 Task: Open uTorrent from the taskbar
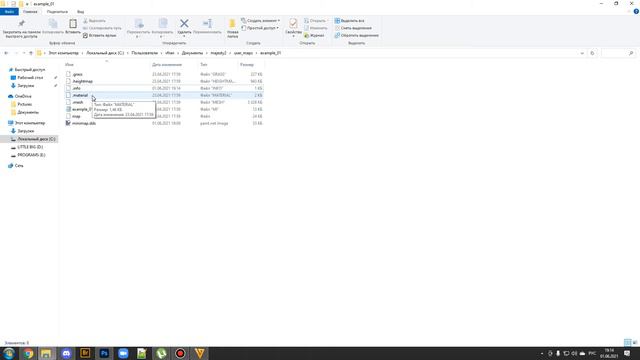coord(161,353)
